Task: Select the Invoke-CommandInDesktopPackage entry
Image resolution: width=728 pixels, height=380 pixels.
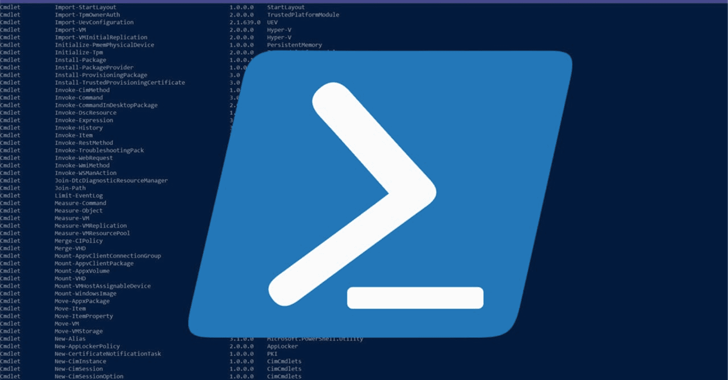Action: (106, 105)
